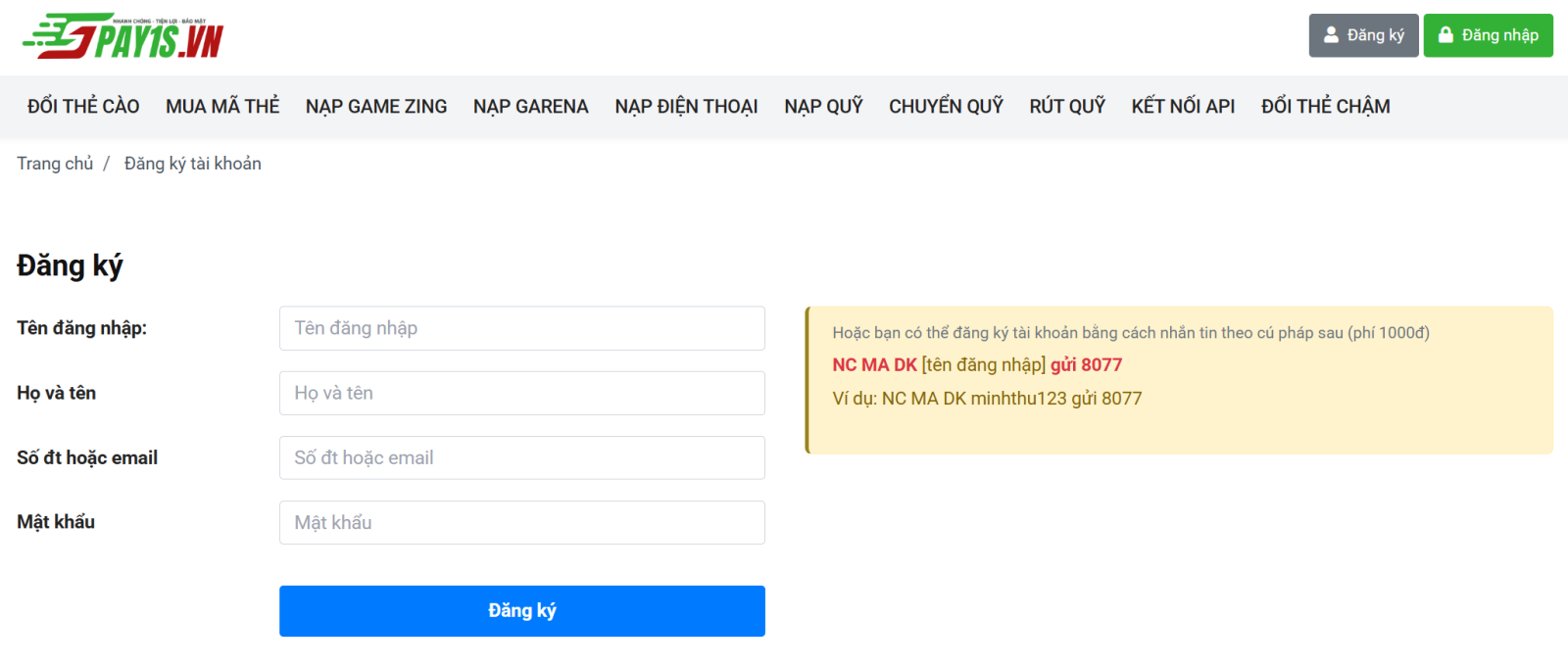
Task: Open KẾT NỐI API menu item
Action: coord(1183,107)
